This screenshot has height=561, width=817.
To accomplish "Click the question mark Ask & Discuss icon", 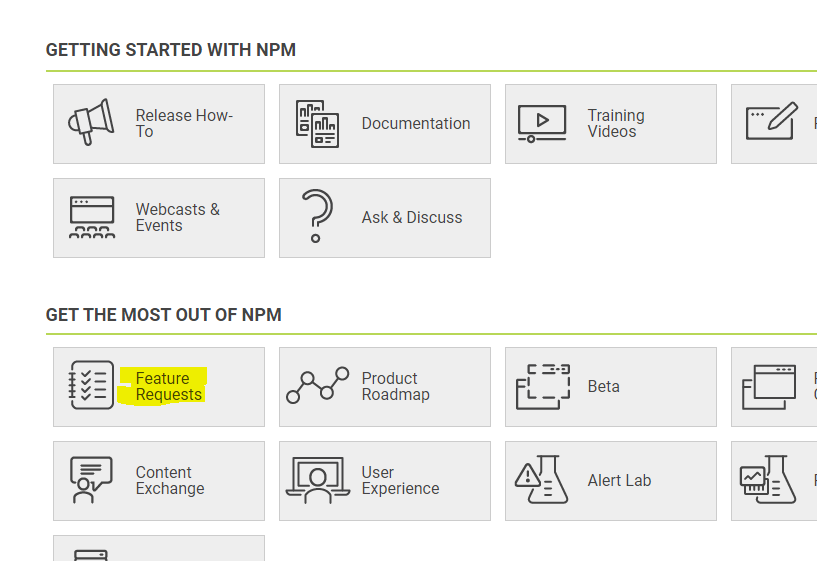I will (x=317, y=216).
